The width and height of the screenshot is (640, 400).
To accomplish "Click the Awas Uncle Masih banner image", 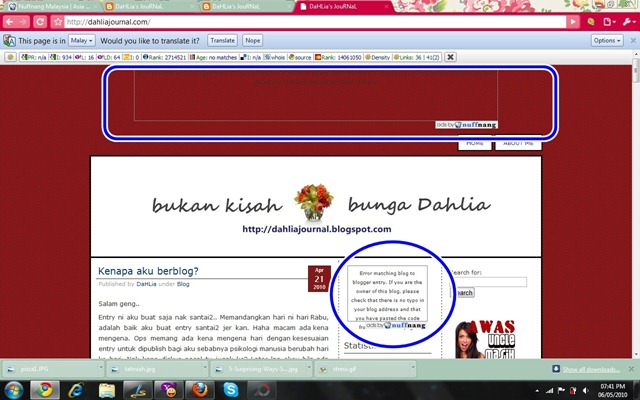I will point(486,340).
